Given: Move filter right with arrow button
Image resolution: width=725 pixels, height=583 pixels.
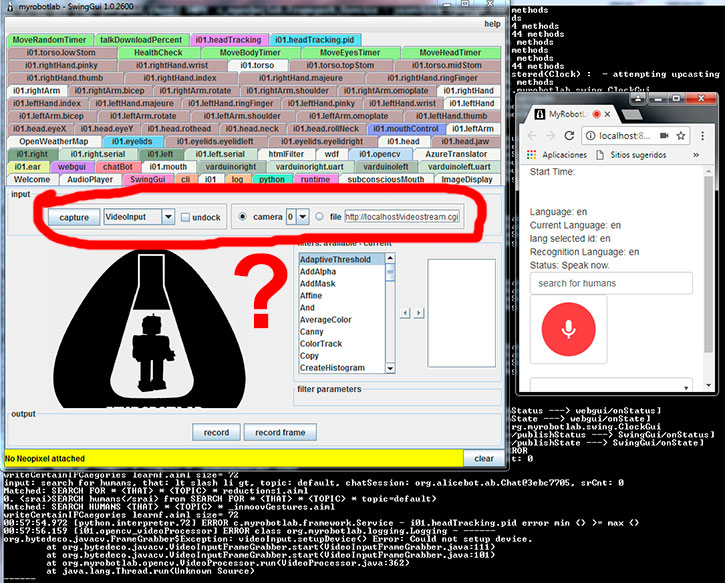Looking at the screenshot, I should click(x=418, y=313).
